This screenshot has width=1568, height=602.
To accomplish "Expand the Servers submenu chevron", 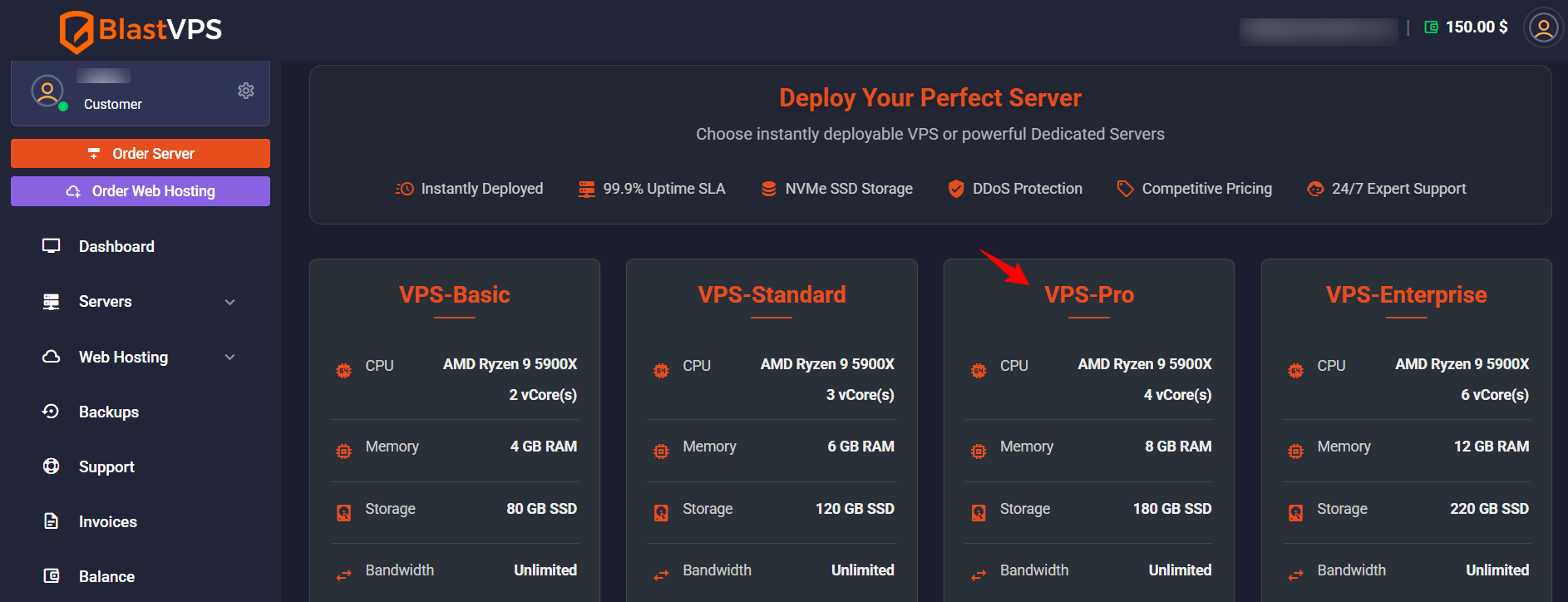I will [230, 302].
